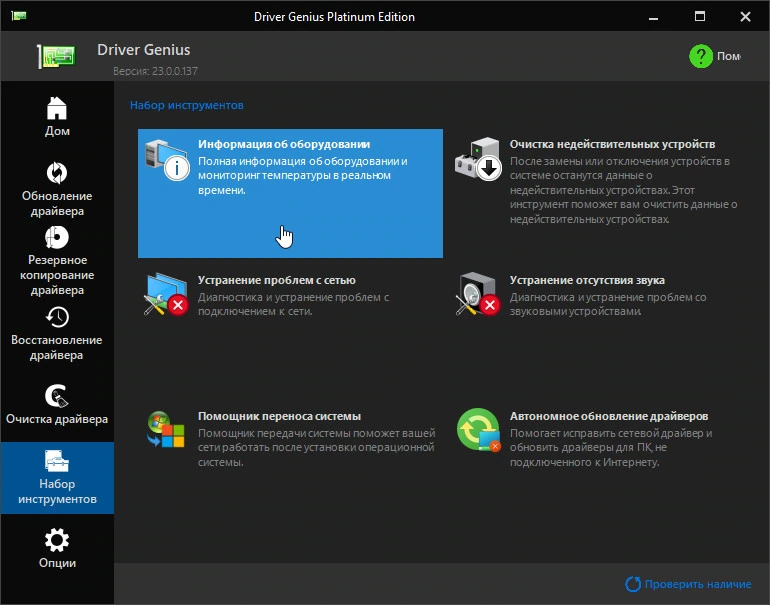Click the Driver Genius header title

[143, 50]
